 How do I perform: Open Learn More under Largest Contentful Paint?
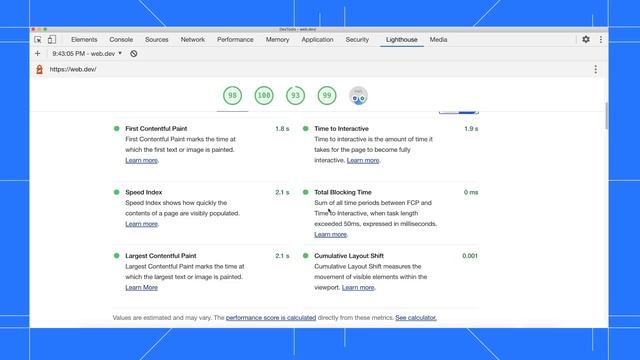tap(141, 288)
